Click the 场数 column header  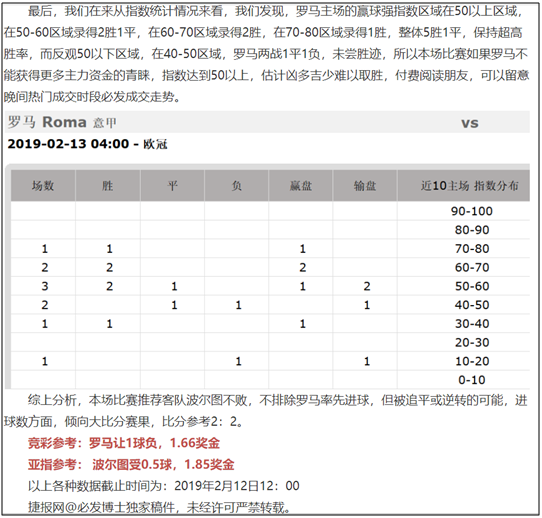pos(43,186)
